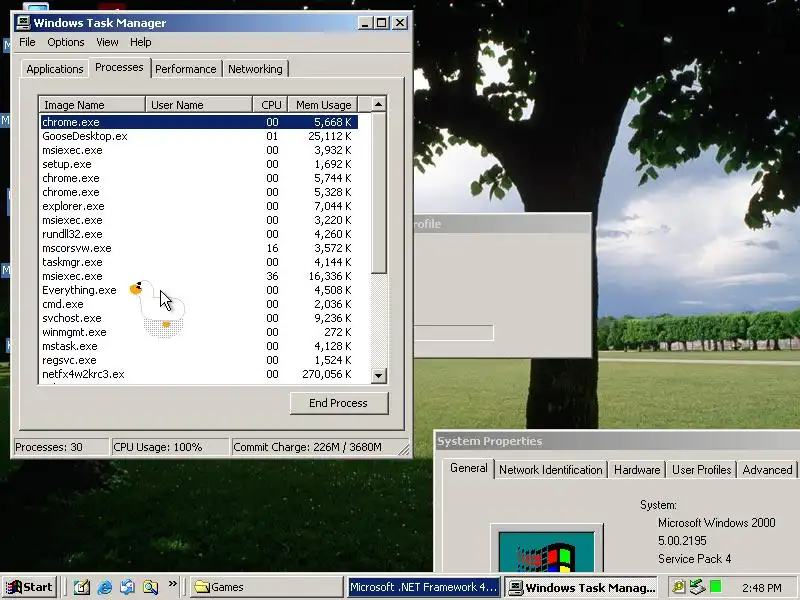The image size is (800, 600).
Task: Switch to the Applications tab
Action: (55, 69)
